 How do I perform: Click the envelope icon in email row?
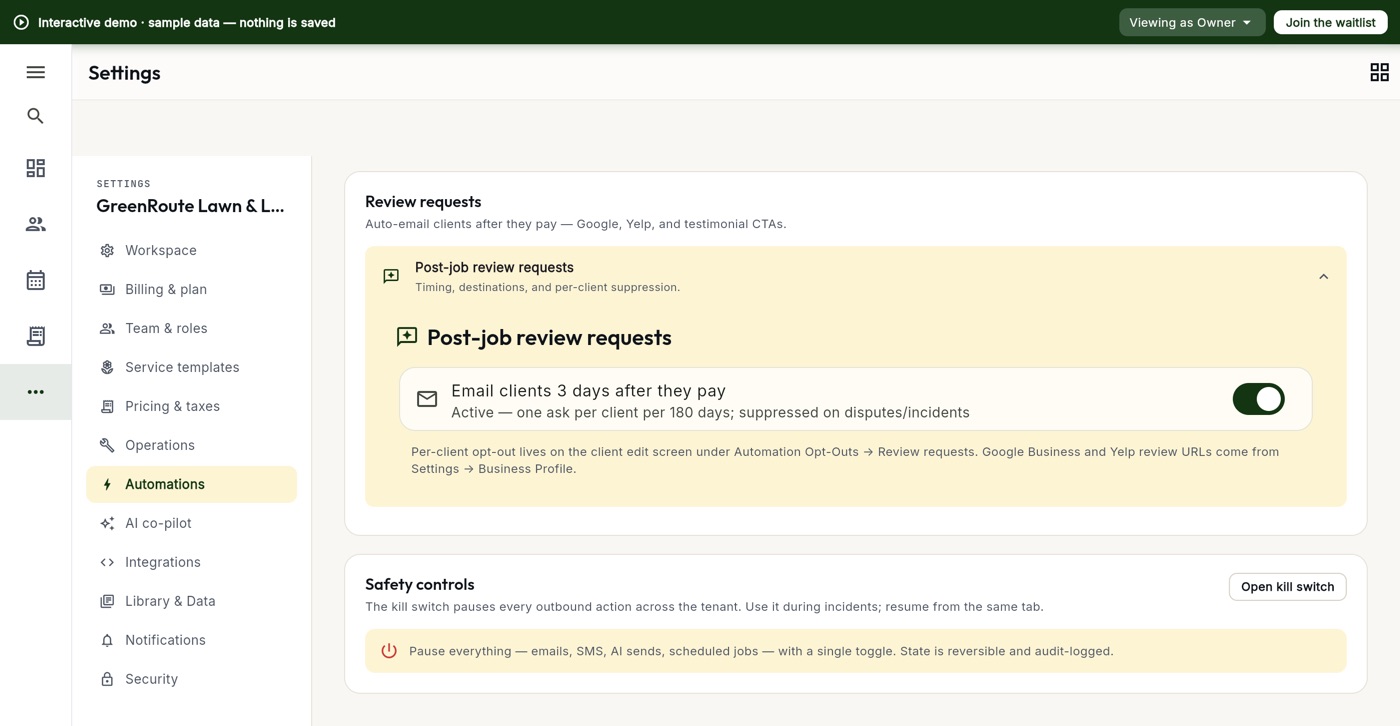coord(427,399)
